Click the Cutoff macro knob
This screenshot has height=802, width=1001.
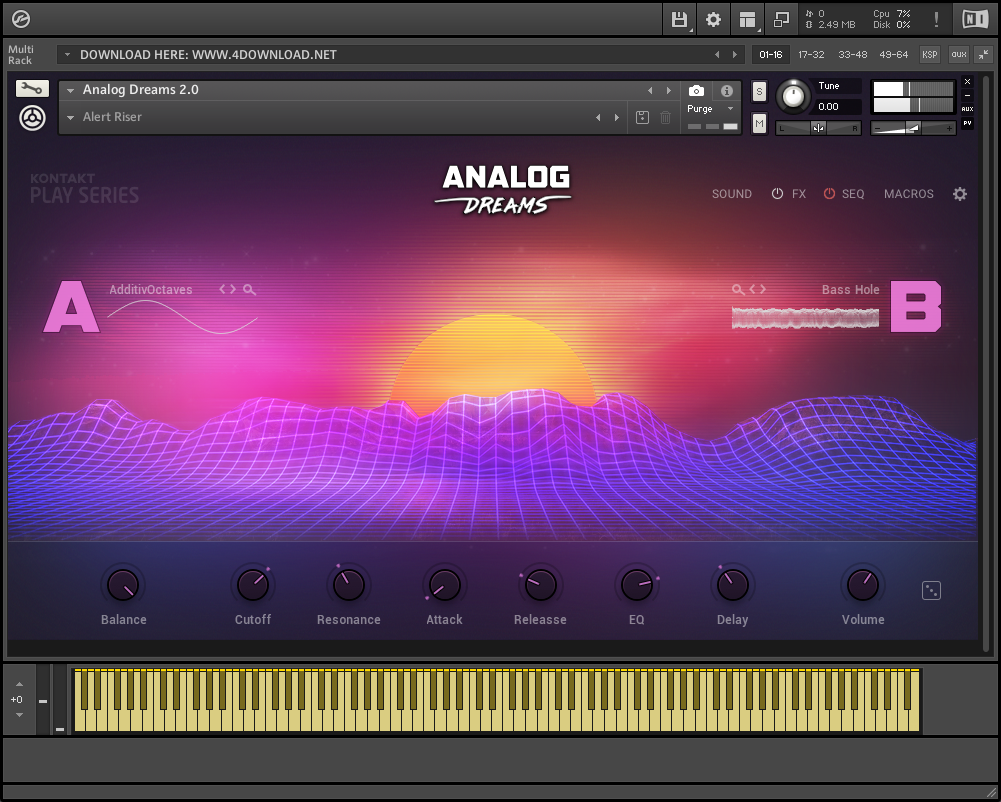coord(253,584)
